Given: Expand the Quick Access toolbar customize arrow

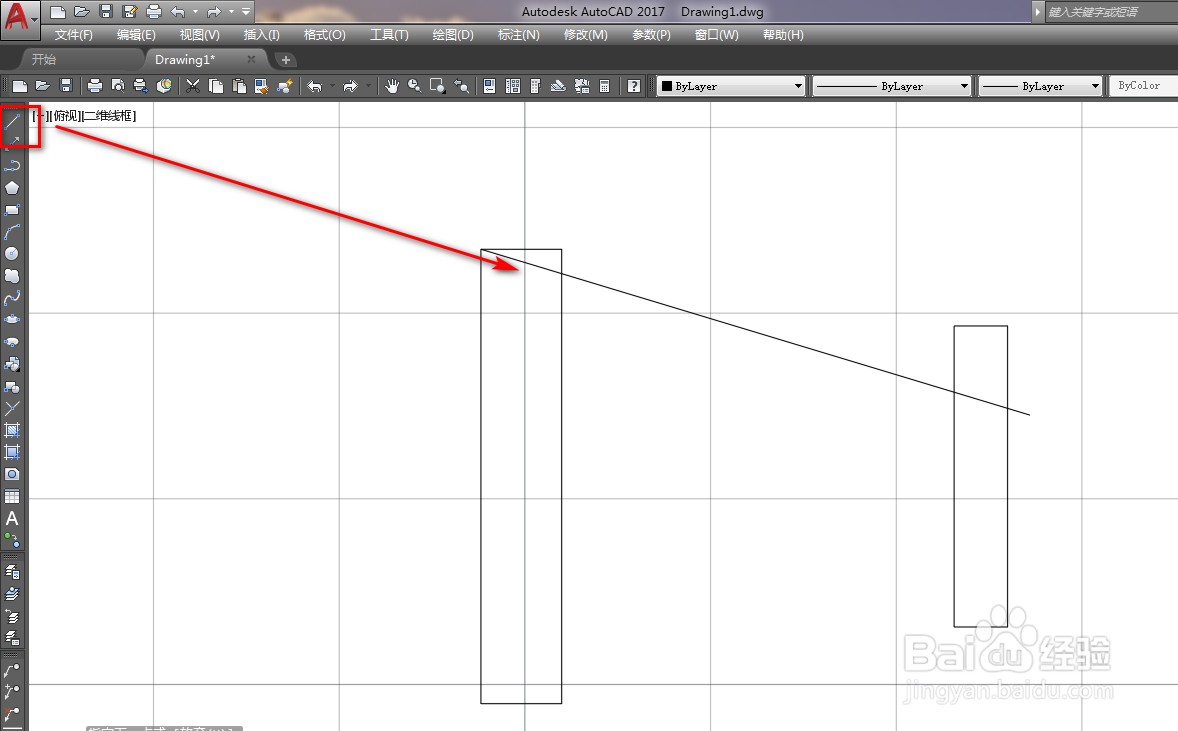Looking at the screenshot, I should [x=246, y=11].
